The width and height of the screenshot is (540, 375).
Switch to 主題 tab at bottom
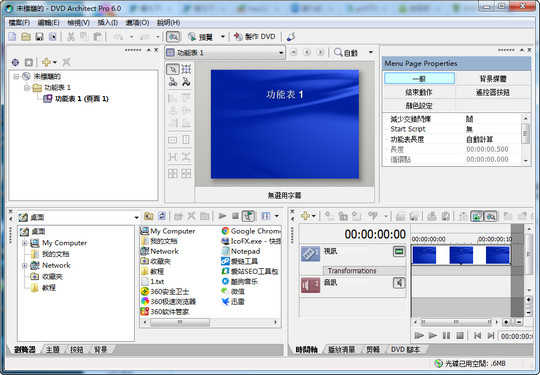tap(53, 350)
